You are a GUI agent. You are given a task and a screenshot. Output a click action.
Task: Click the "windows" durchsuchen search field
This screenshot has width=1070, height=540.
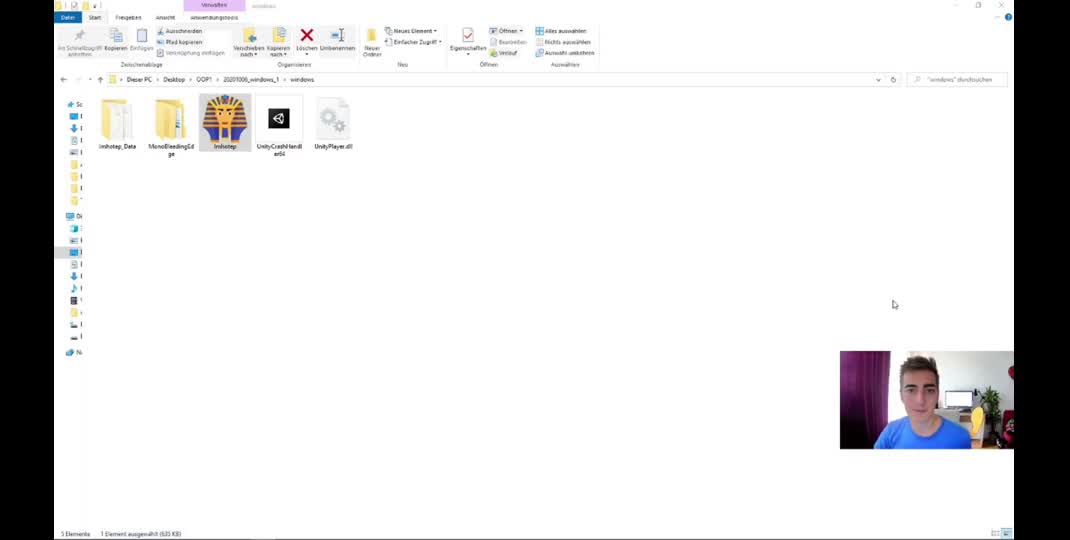[960, 79]
